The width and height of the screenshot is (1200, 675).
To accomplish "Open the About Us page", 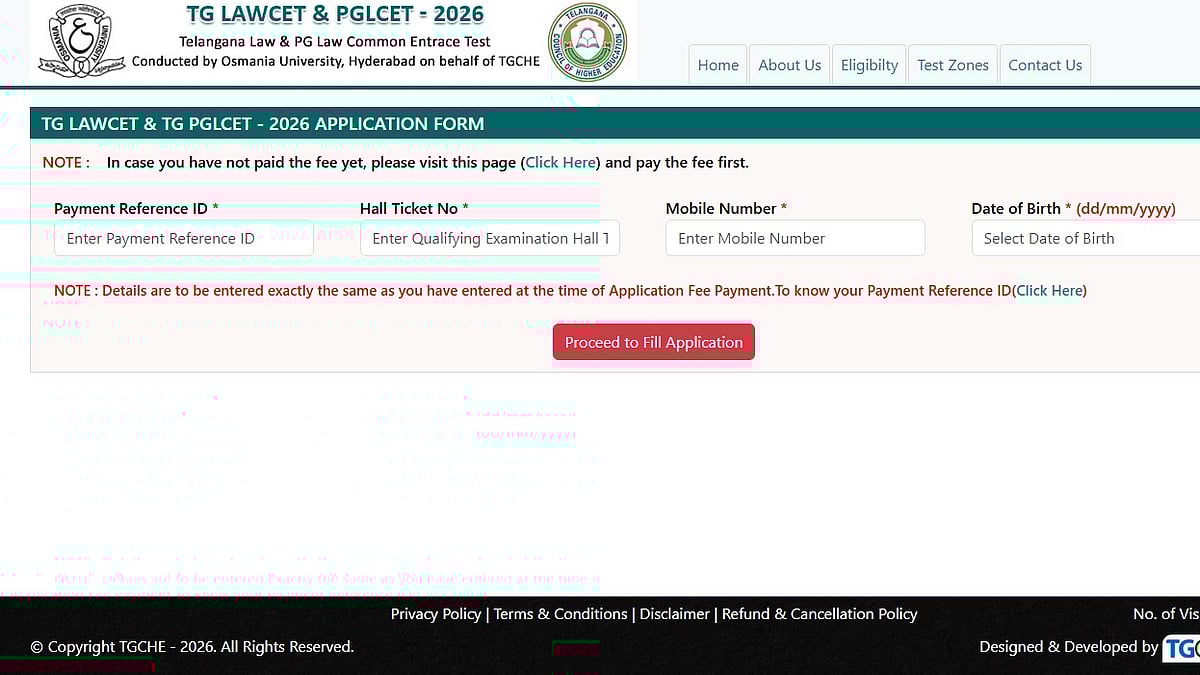I will point(789,64).
